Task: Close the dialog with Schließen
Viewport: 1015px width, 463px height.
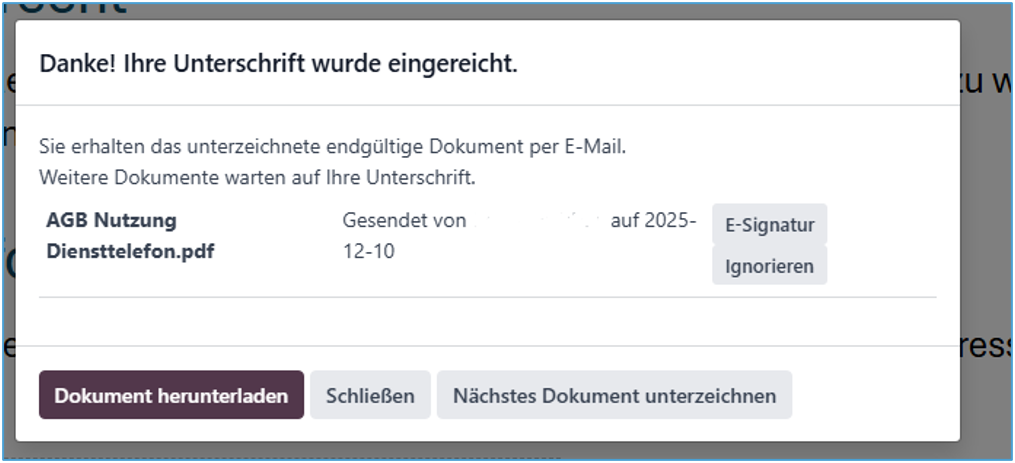Action: coord(370,395)
